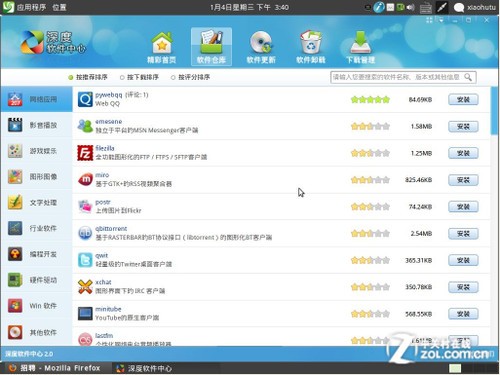Click the emesene app icon
The height and width of the screenshot is (375, 500).
click(85, 126)
